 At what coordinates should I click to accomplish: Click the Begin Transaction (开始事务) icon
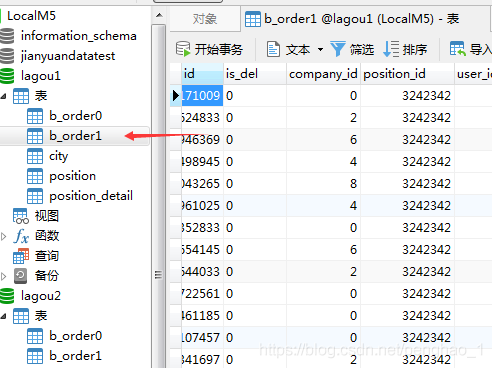(x=183, y=49)
